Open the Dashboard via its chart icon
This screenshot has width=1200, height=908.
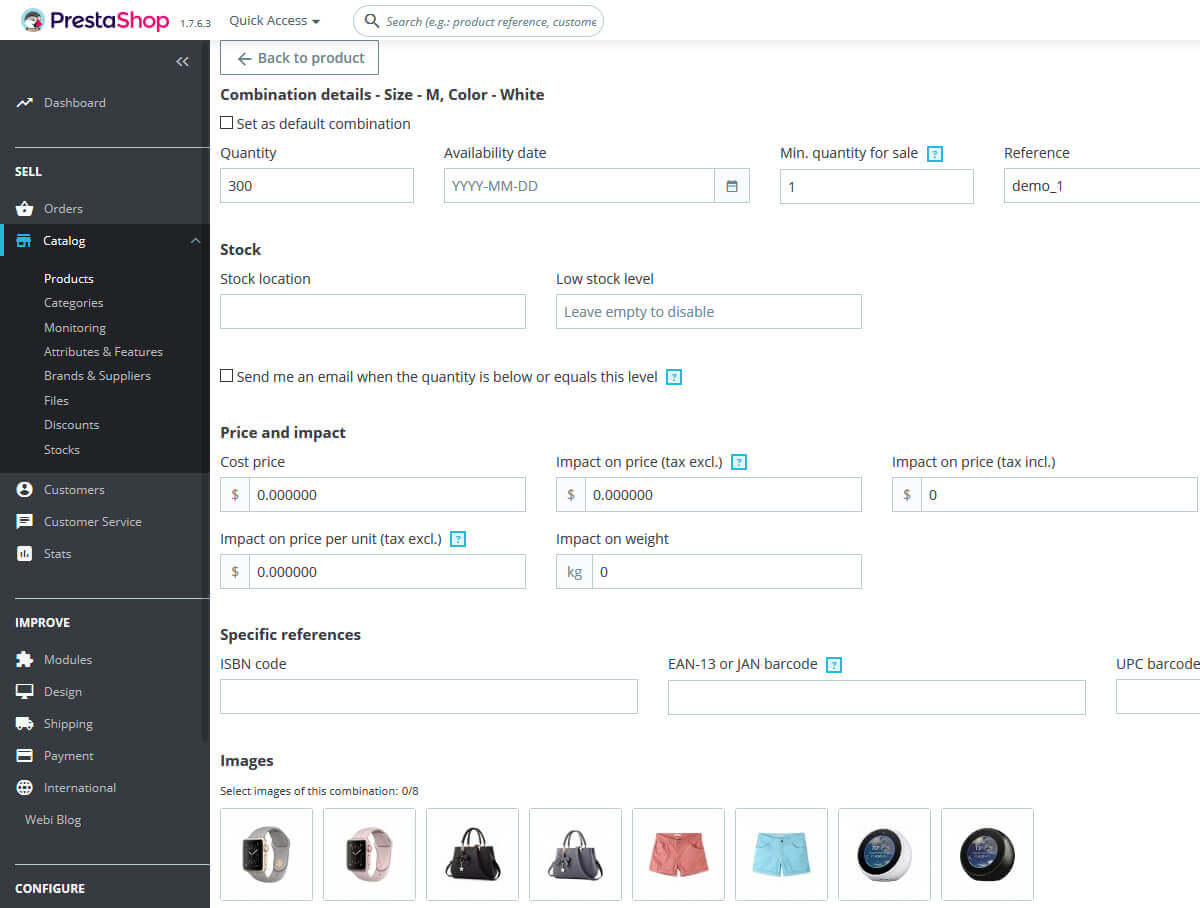click(x=24, y=102)
